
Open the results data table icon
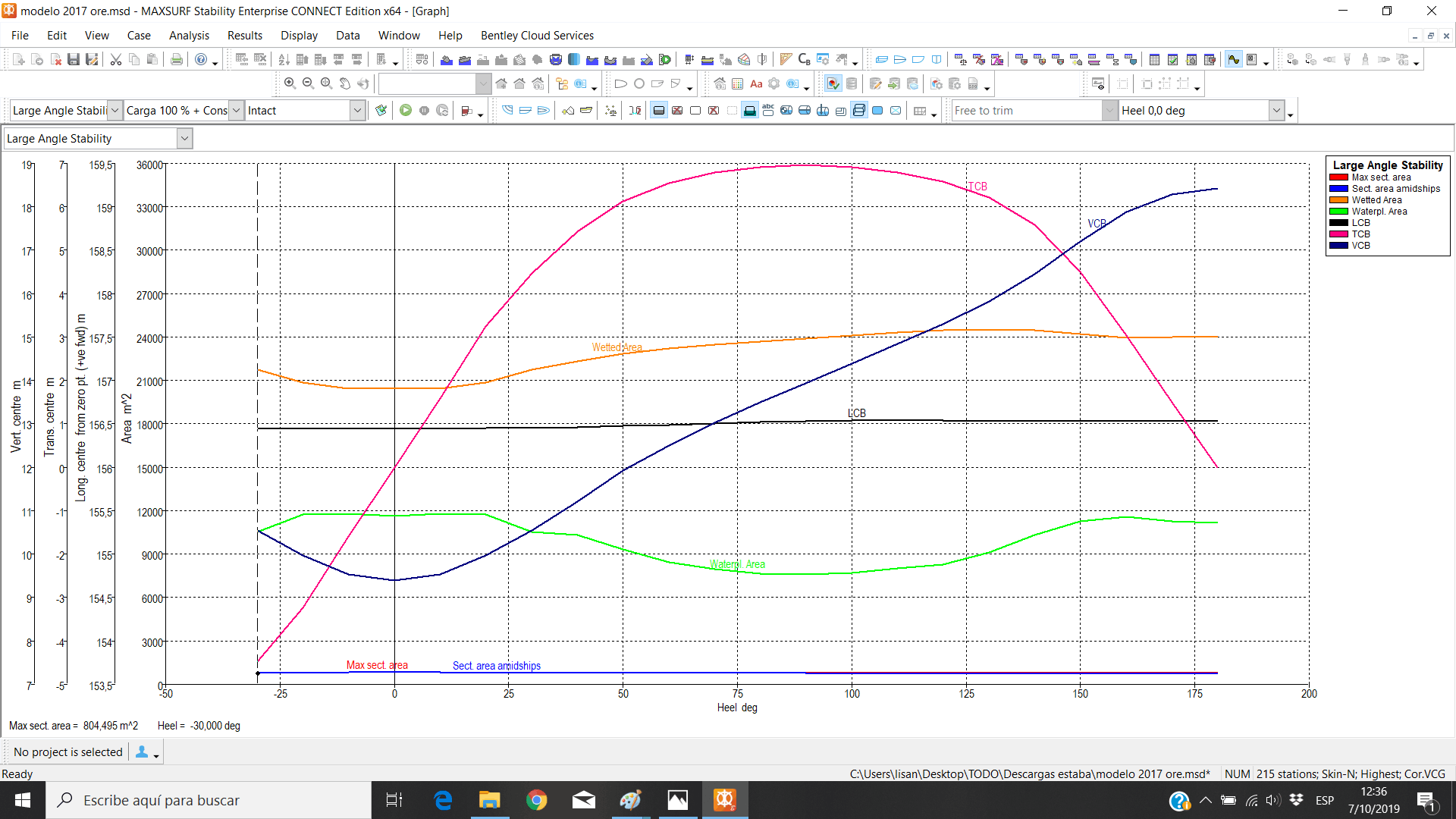pyautogui.click(x=1155, y=59)
